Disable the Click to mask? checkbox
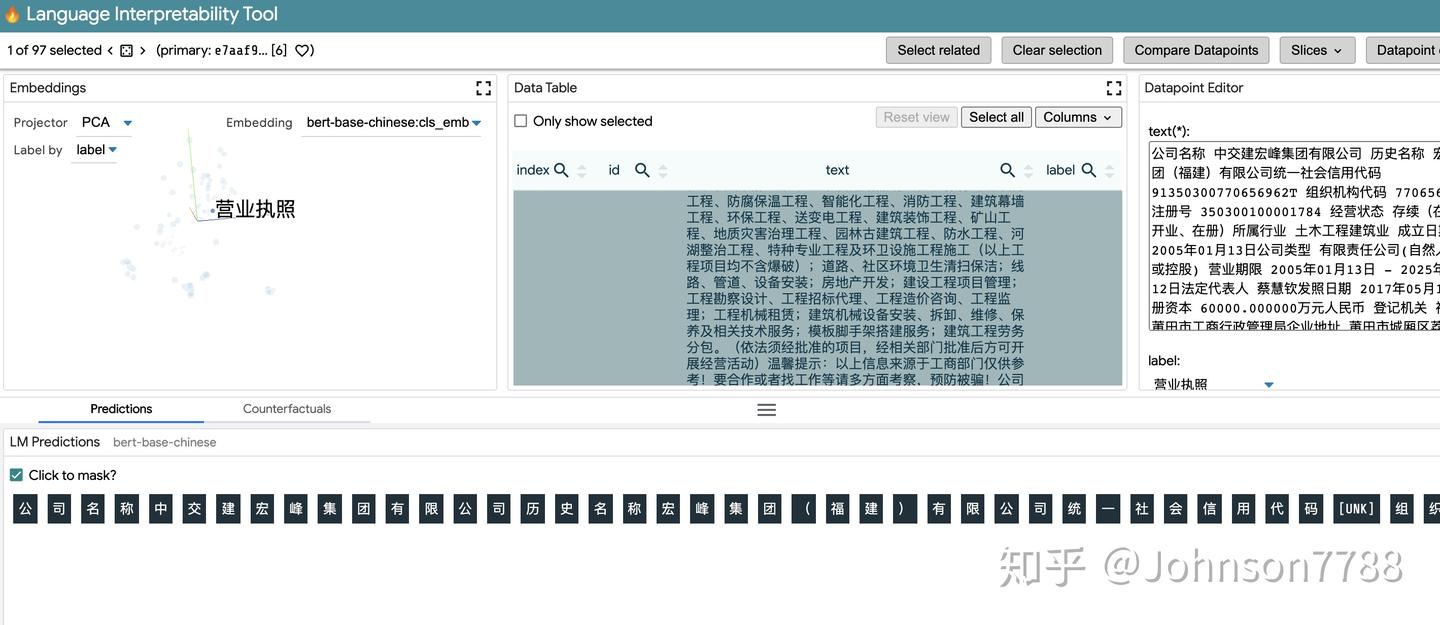Viewport: 1440px width, 625px height. click(x=16, y=475)
